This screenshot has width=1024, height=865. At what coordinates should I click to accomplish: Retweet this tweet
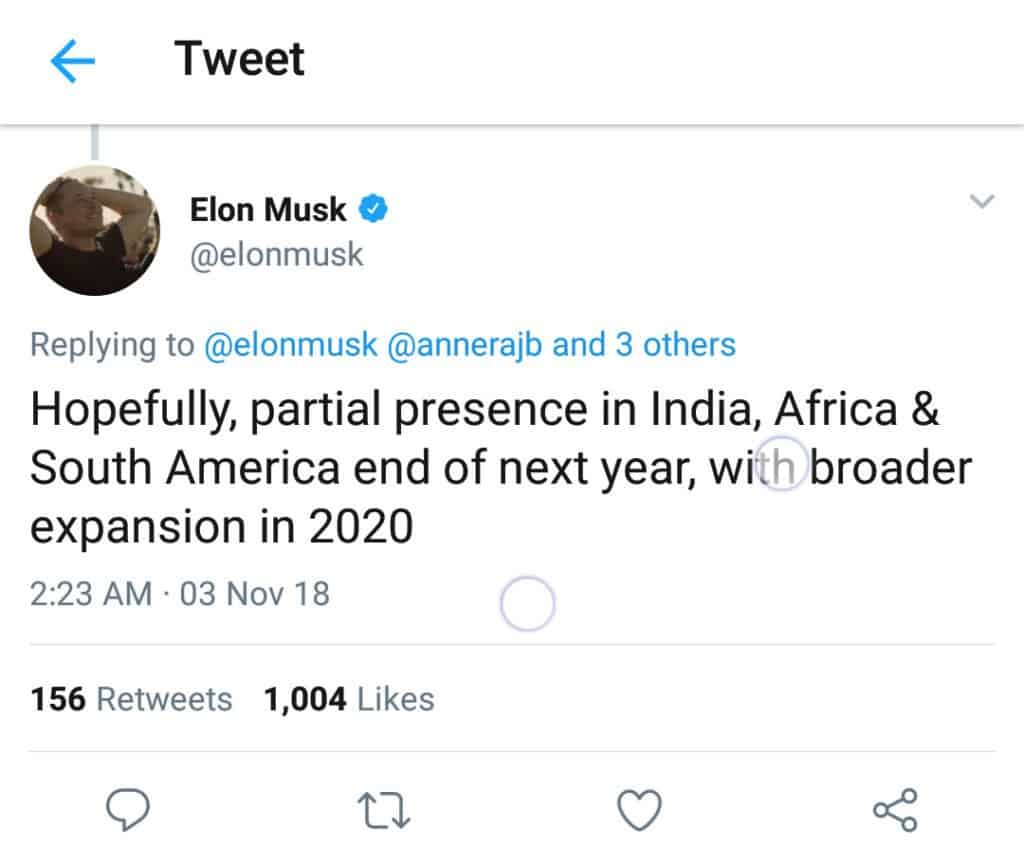[385, 809]
